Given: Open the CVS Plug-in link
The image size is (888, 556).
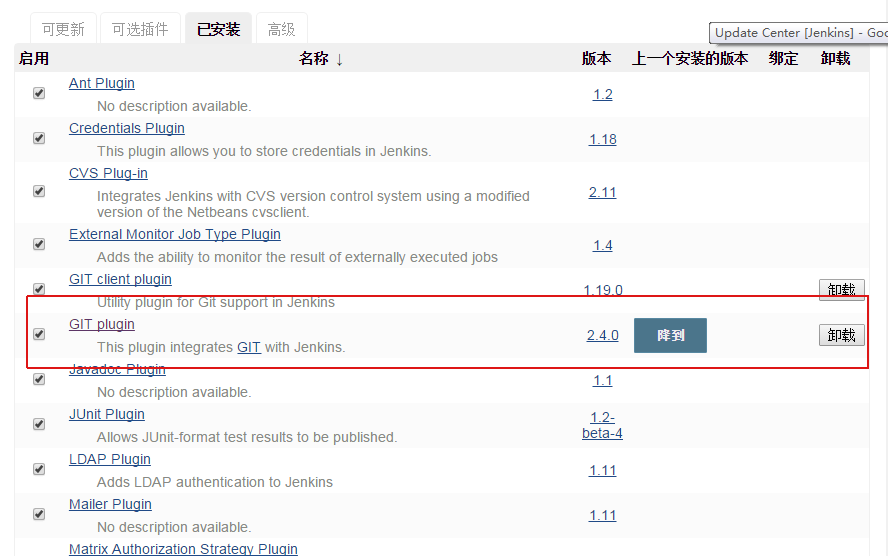Looking at the screenshot, I should pos(108,173).
